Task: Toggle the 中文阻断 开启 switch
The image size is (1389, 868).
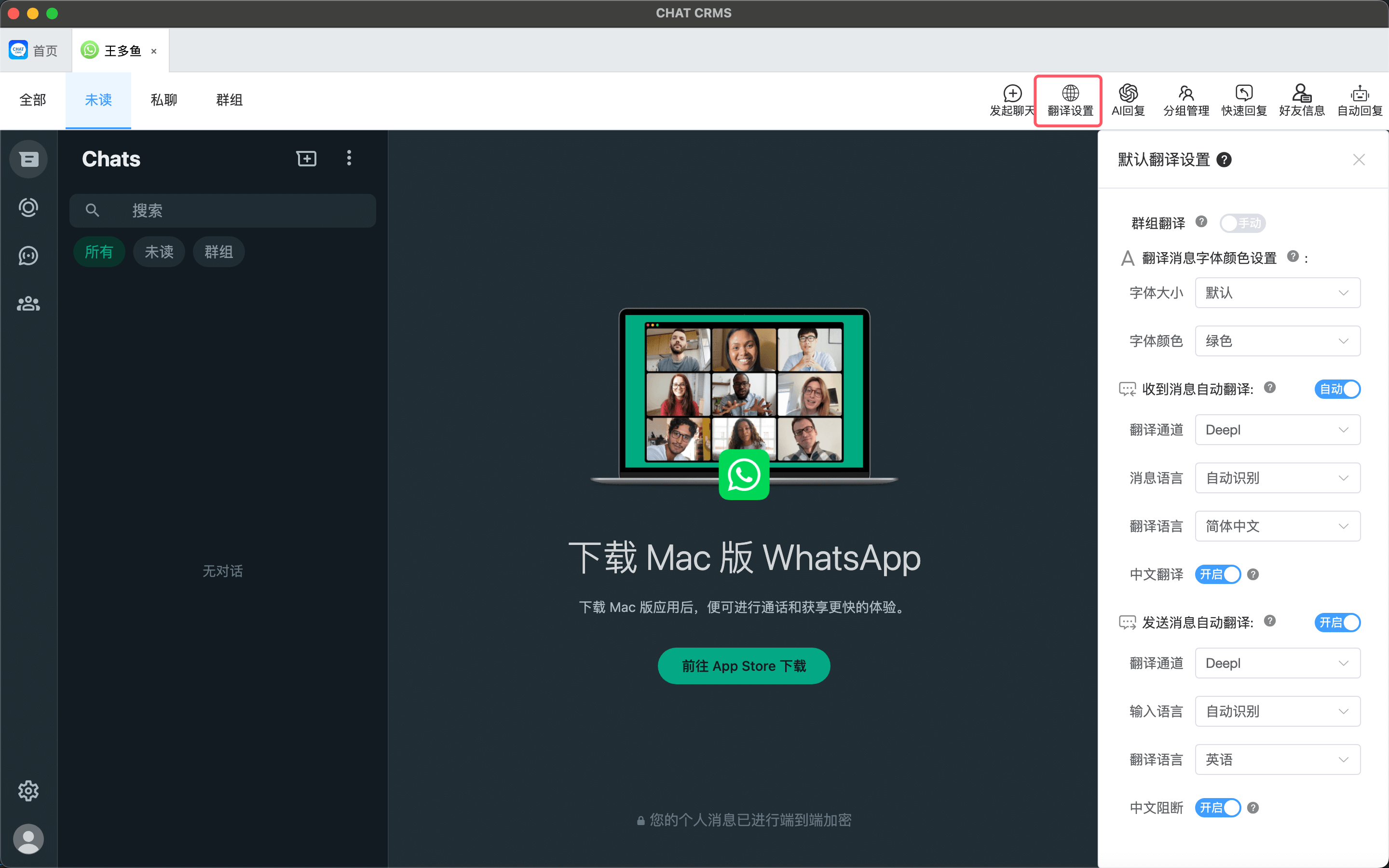Action: [1218, 808]
